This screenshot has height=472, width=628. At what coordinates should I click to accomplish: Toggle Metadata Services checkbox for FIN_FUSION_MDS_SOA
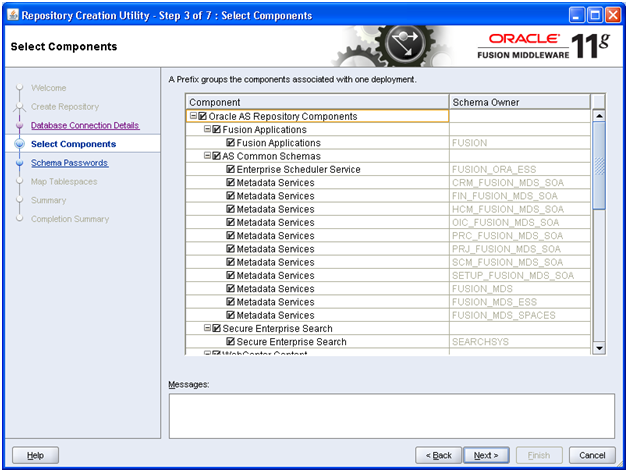(230, 196)
